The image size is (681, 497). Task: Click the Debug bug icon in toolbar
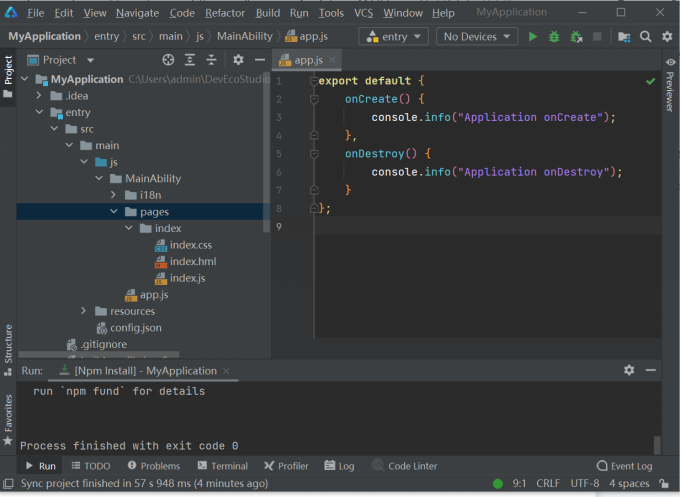[x=554, y=36]
